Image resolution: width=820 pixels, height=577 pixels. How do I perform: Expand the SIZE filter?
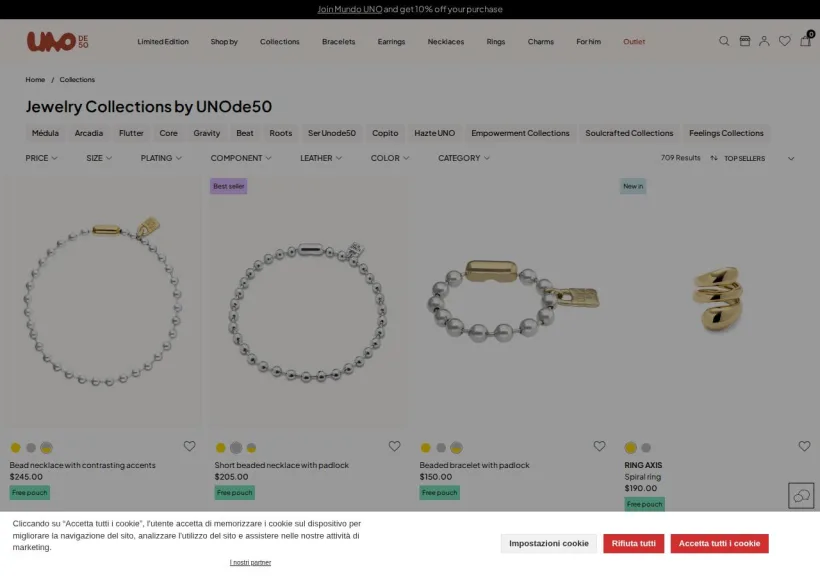point(99,158)
